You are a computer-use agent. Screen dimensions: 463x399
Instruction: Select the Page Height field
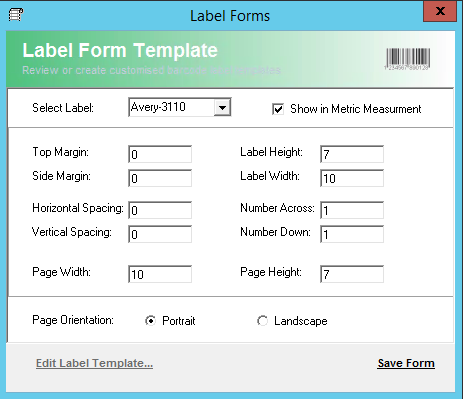pyautogui.click(x=352, y=274)
